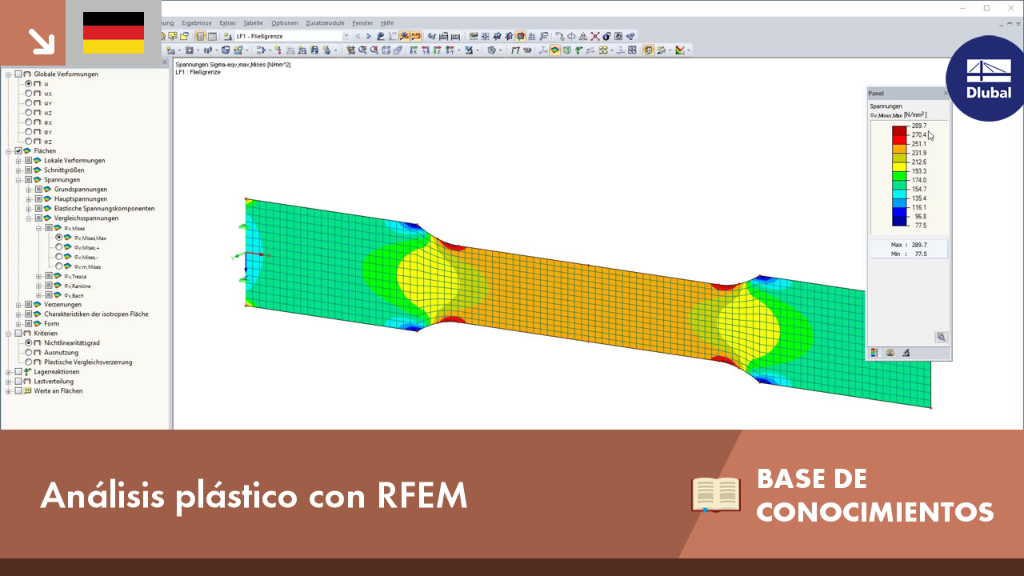Click the view in X direction icon
Screen dimensions: 1024x576
click(413, 50)
